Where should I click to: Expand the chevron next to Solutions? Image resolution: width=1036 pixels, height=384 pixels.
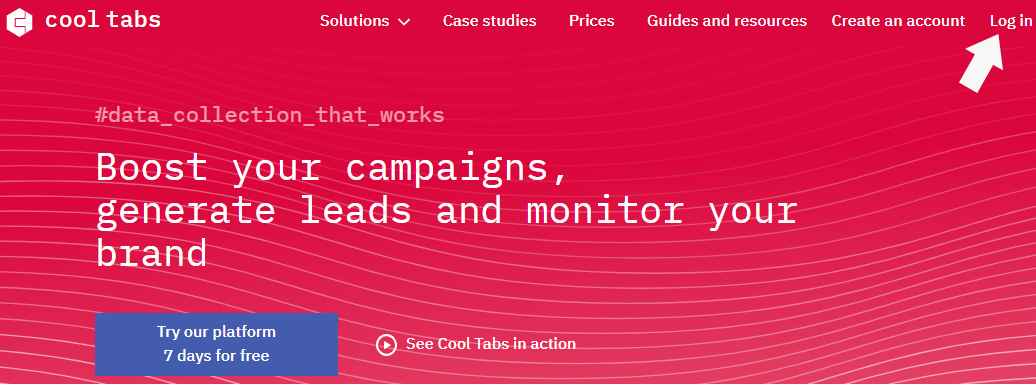[404, 22]
